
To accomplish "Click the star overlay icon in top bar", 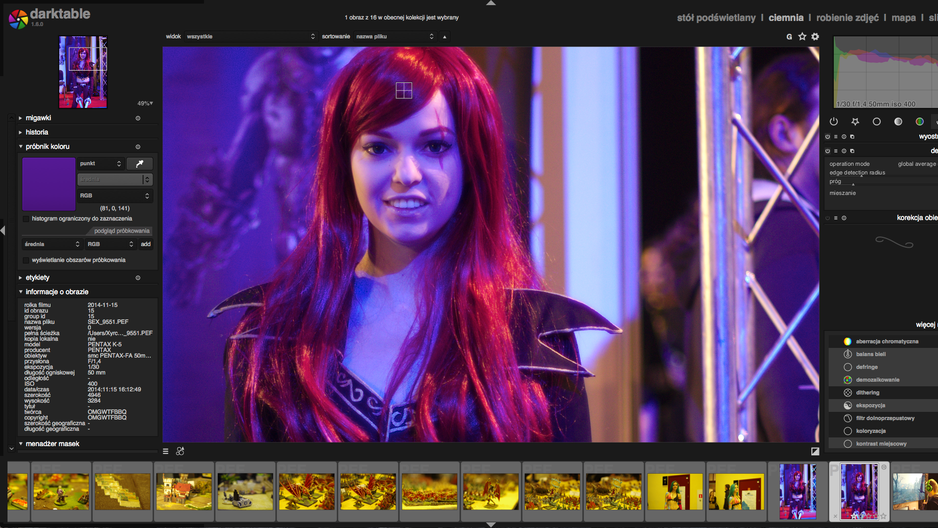I will point(802,37).
